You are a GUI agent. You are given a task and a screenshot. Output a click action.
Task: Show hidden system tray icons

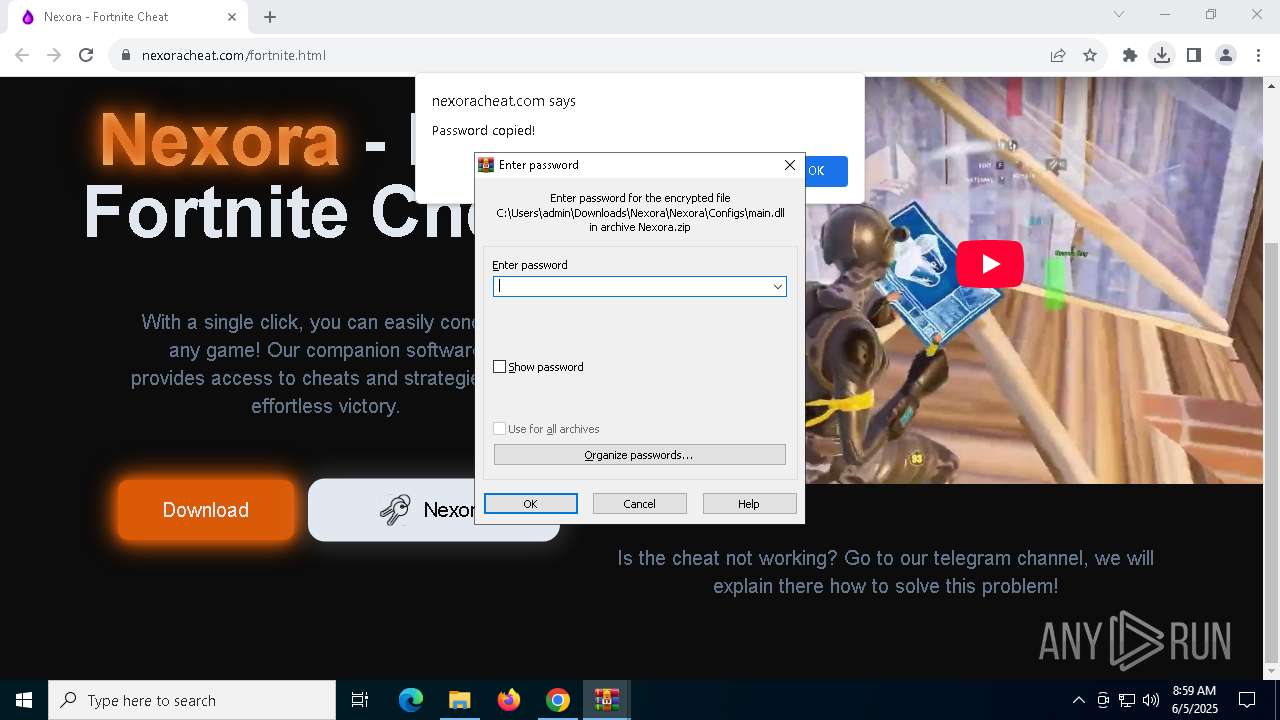1078,700
